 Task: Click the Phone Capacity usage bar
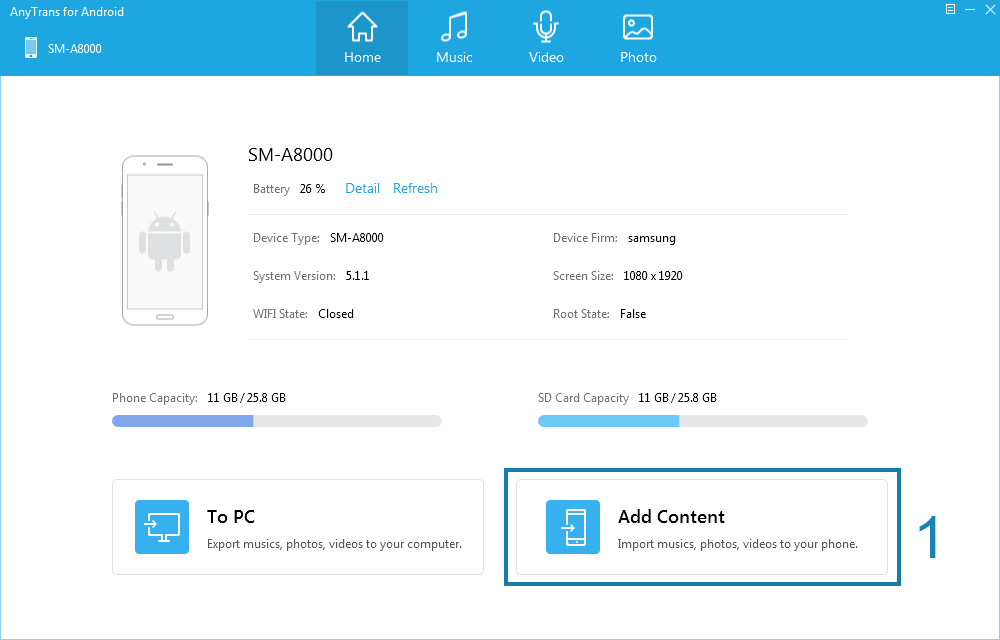click(x=277, y=421)
